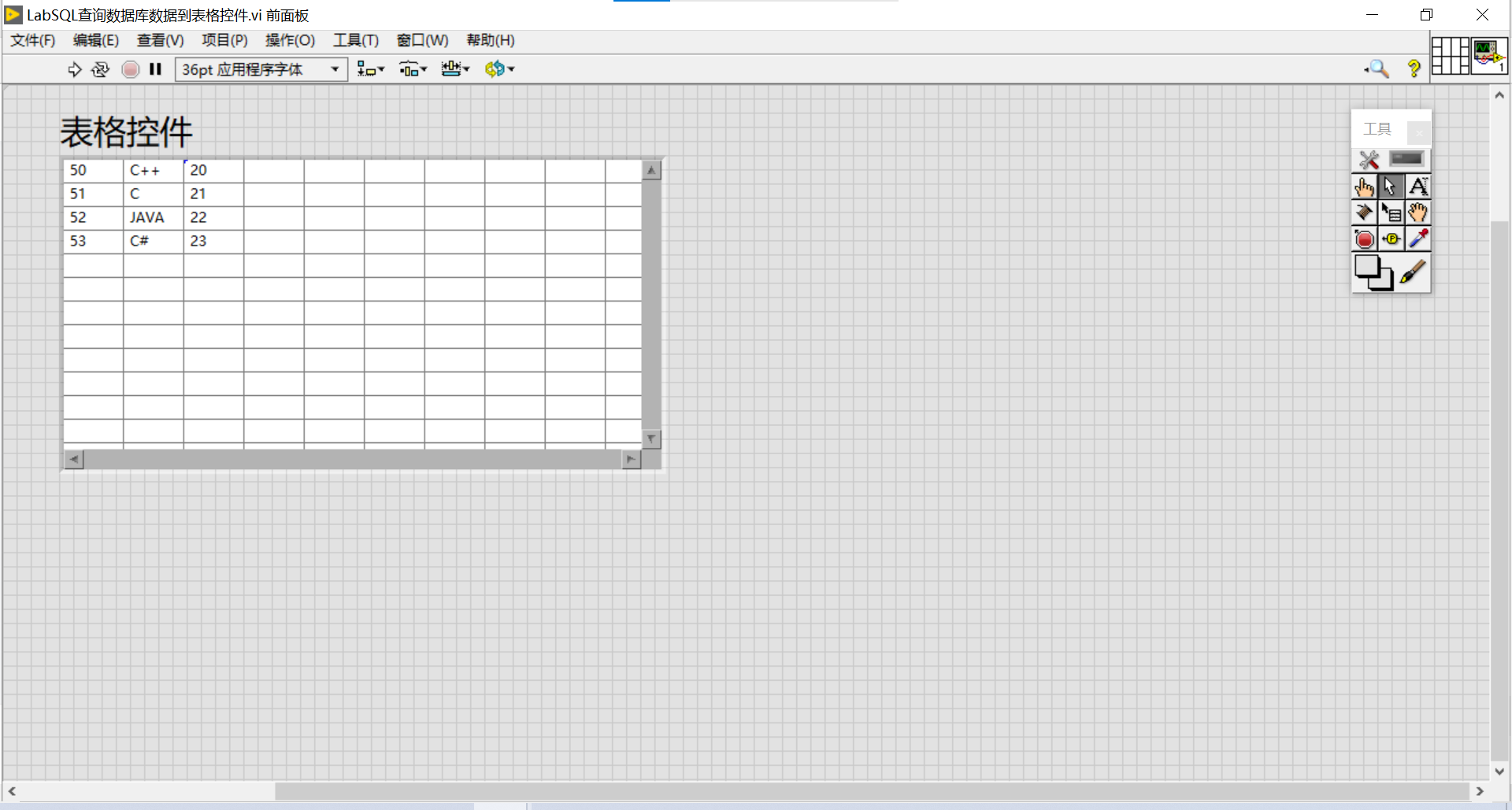Run the VI with the Run arrow
Viewport: 1512px width, 810px height.
75,69
